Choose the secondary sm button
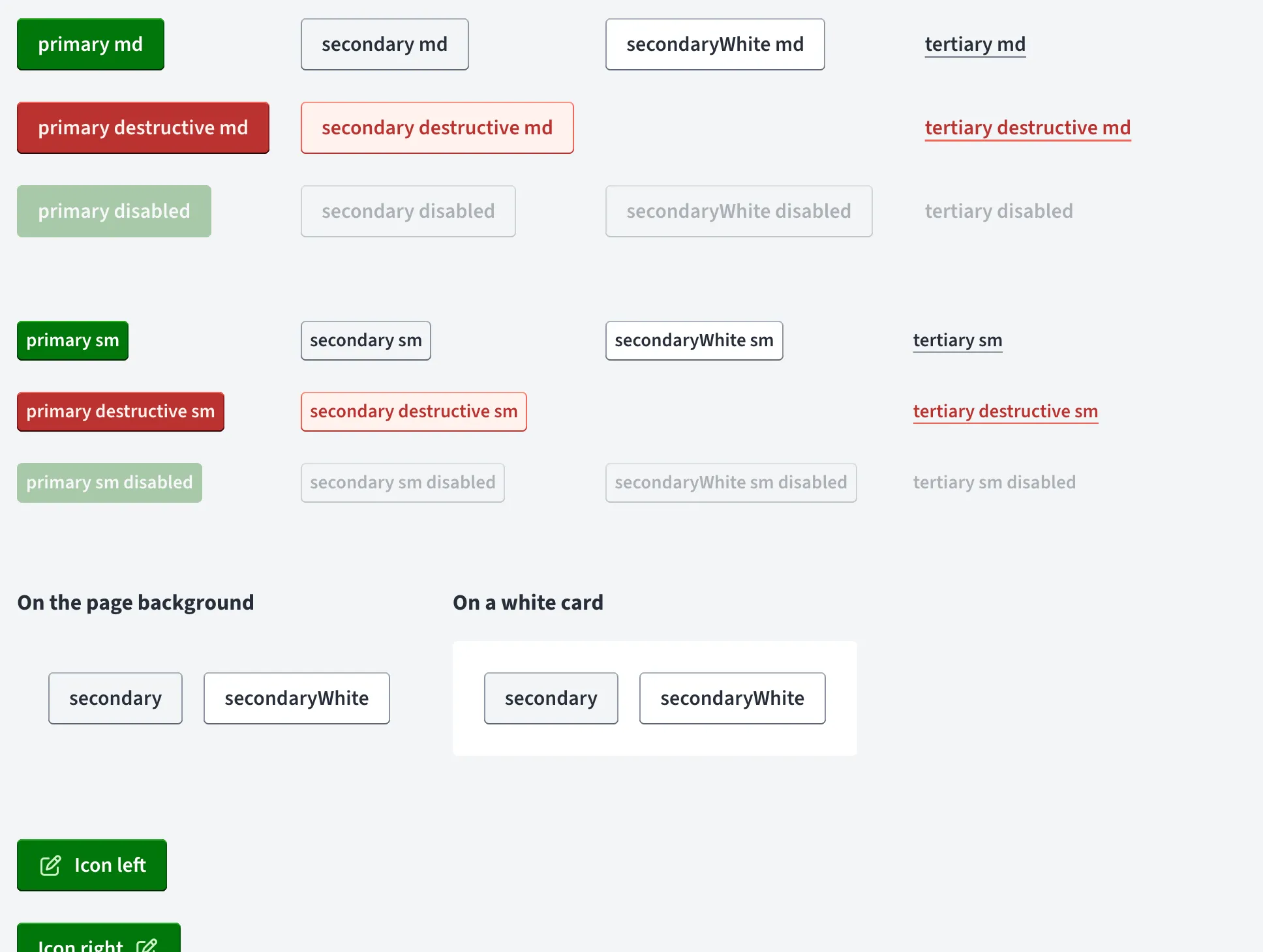 (366, 340)
